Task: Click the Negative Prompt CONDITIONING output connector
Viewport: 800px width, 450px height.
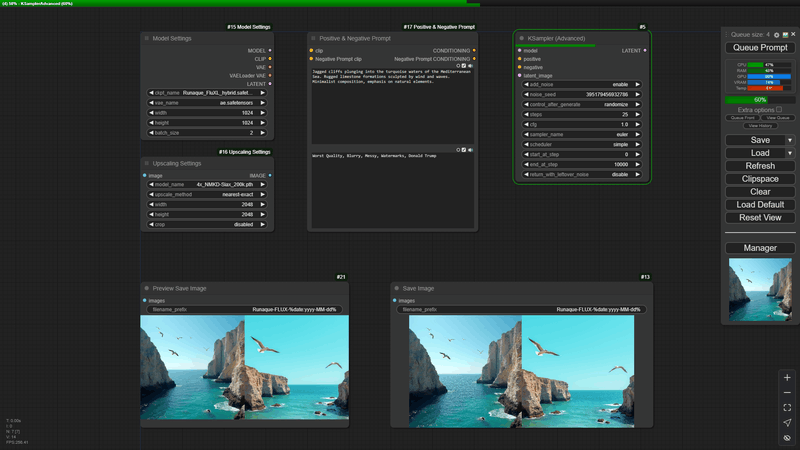Action: click(474, 59)
